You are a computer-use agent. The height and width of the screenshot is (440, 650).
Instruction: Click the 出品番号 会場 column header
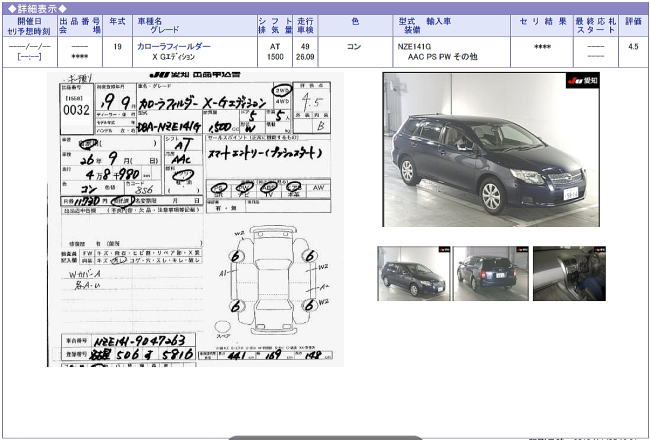coord(80,25)
